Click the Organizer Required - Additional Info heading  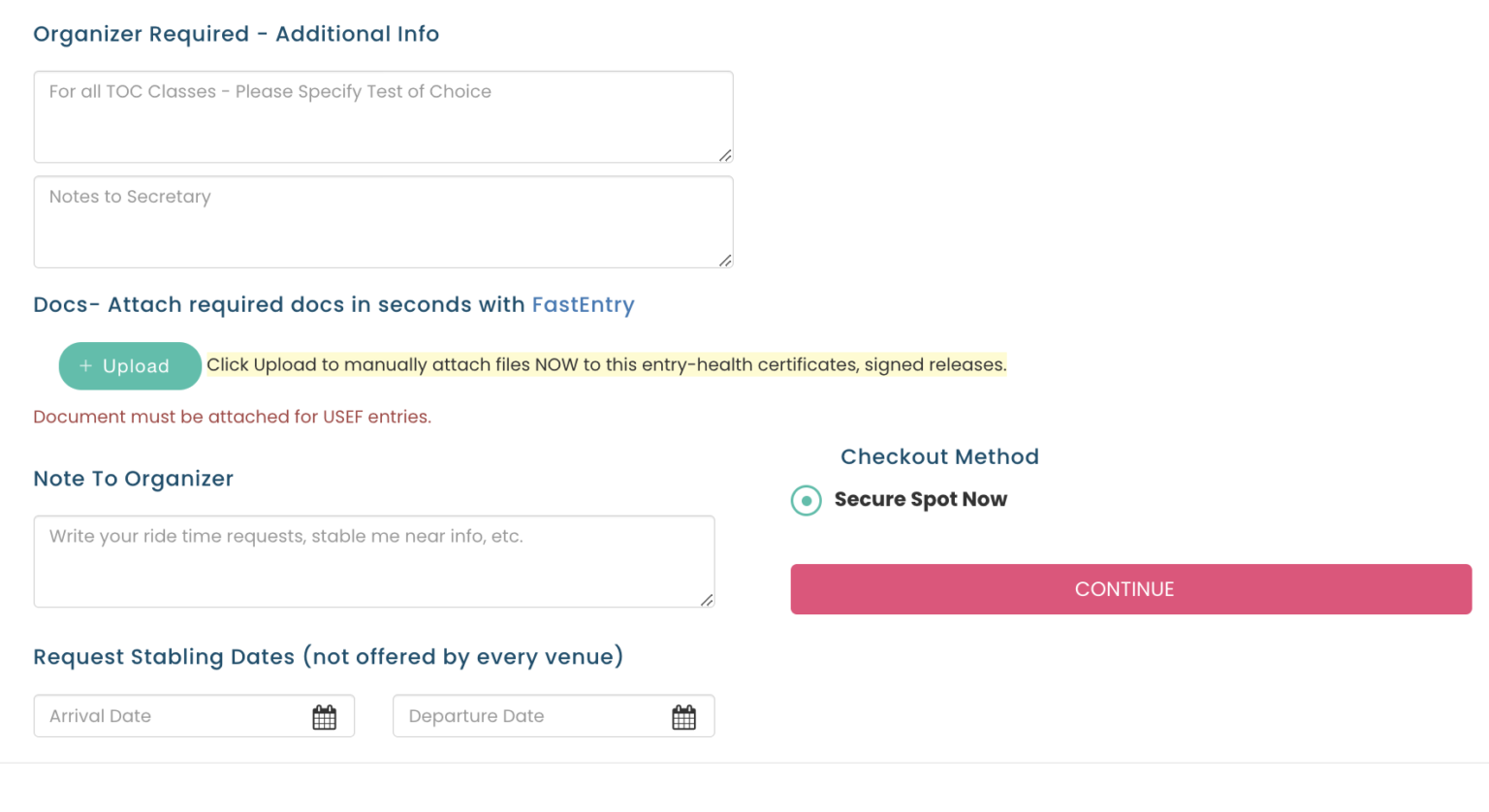pyautogui.click(x=236, y=34)
